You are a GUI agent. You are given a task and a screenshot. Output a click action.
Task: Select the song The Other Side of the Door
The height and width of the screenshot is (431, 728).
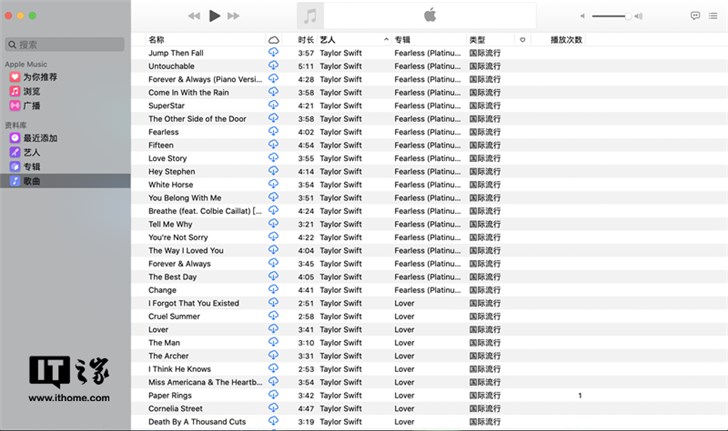coord(197,119)
